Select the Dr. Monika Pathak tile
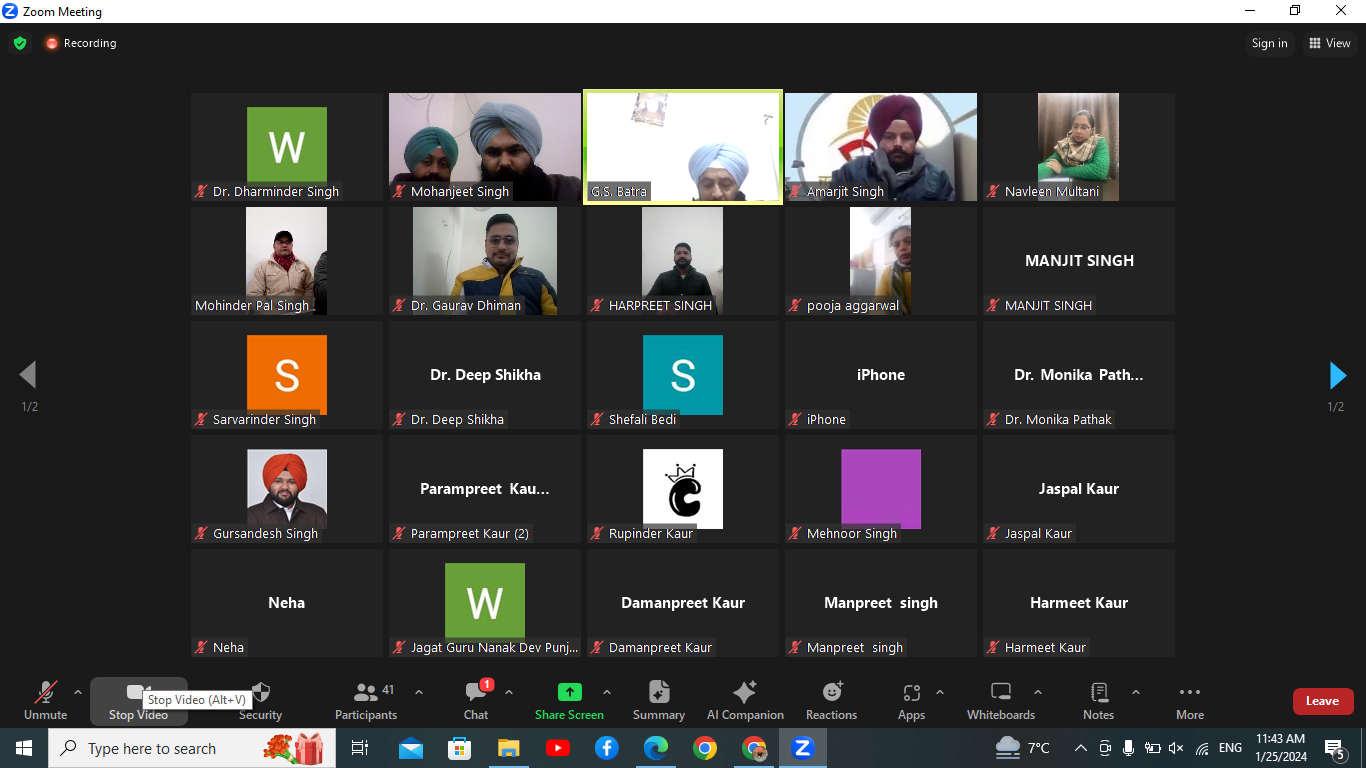Screen dimensions: 1366x768 (1079, 375)
